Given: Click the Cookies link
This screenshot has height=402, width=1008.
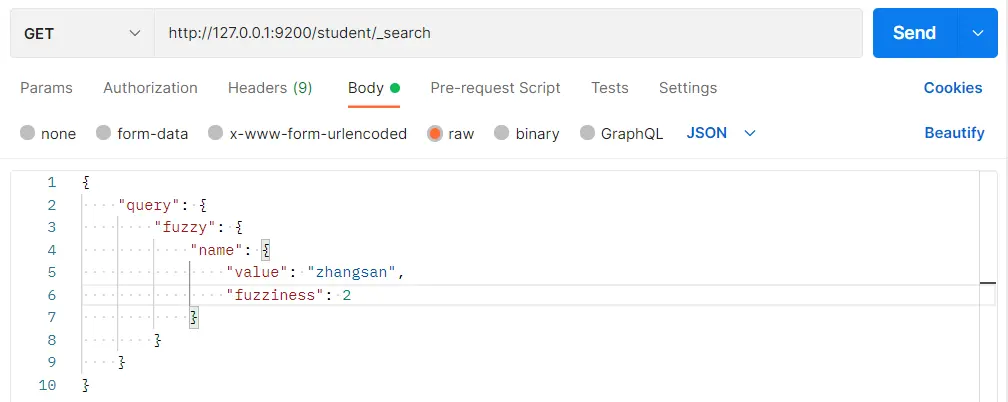Looking at the screenshot, I should pyautogui.click(x=953, y=88).
